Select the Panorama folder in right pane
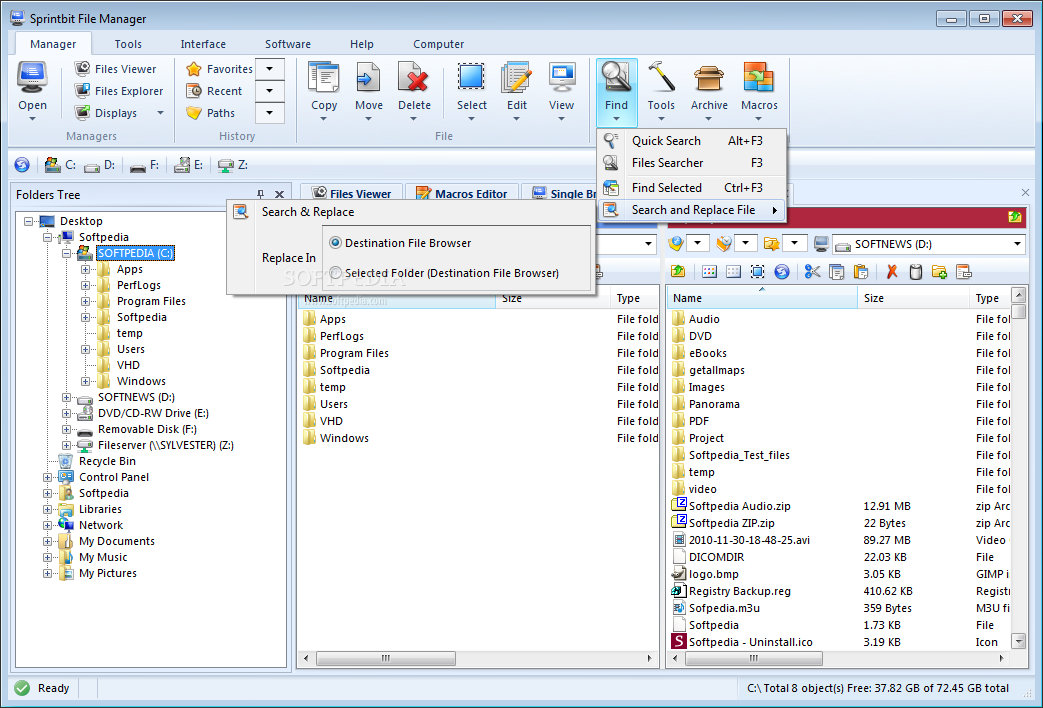Screen dimensions: 1043x708 (x=714, y=404)
